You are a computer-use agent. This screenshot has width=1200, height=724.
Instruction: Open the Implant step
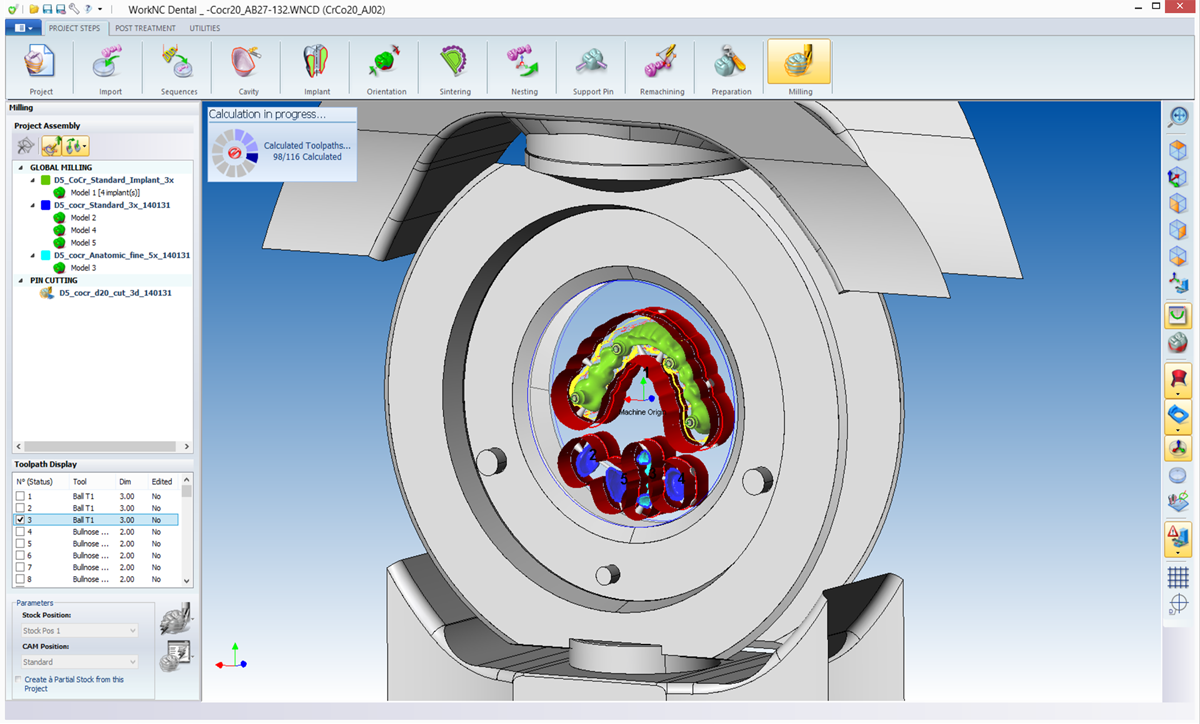coord(317,68)
